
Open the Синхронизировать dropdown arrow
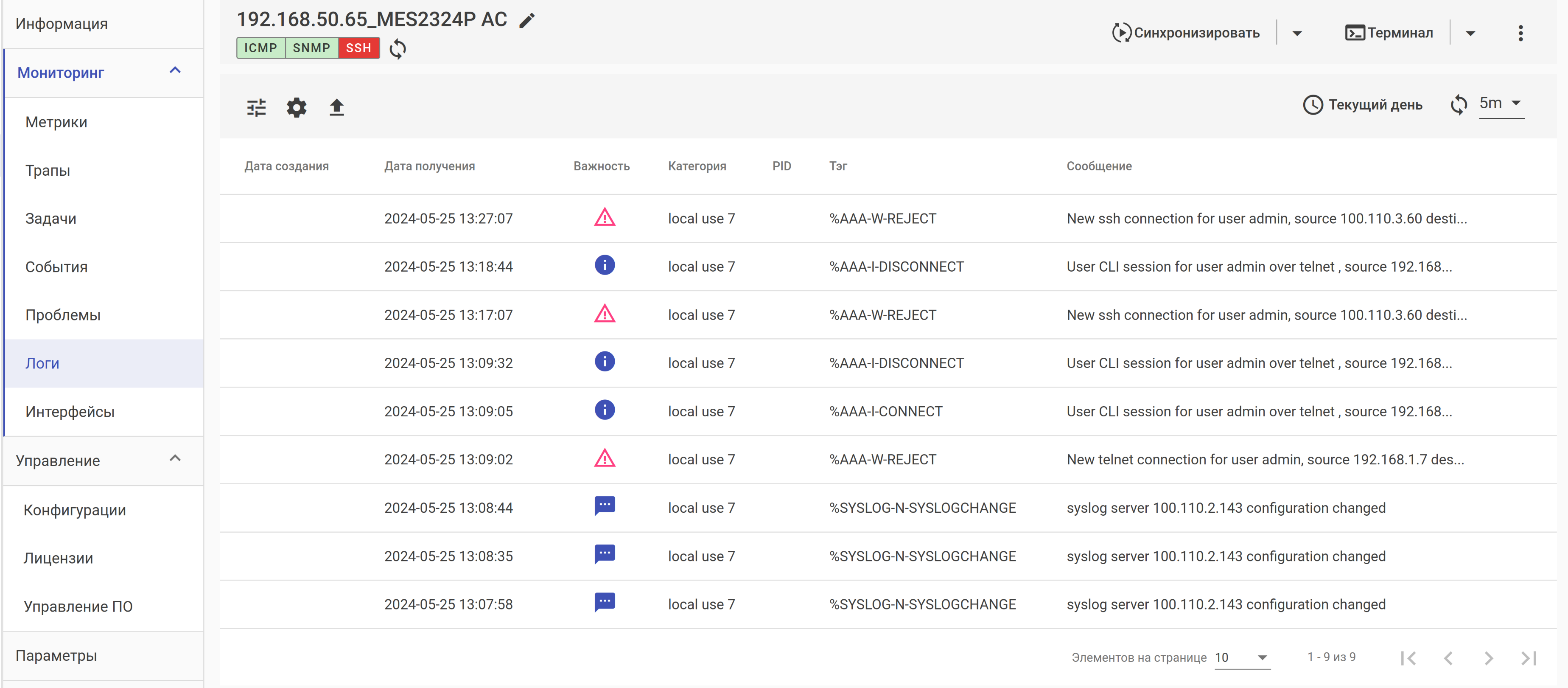coord(1296,34)
